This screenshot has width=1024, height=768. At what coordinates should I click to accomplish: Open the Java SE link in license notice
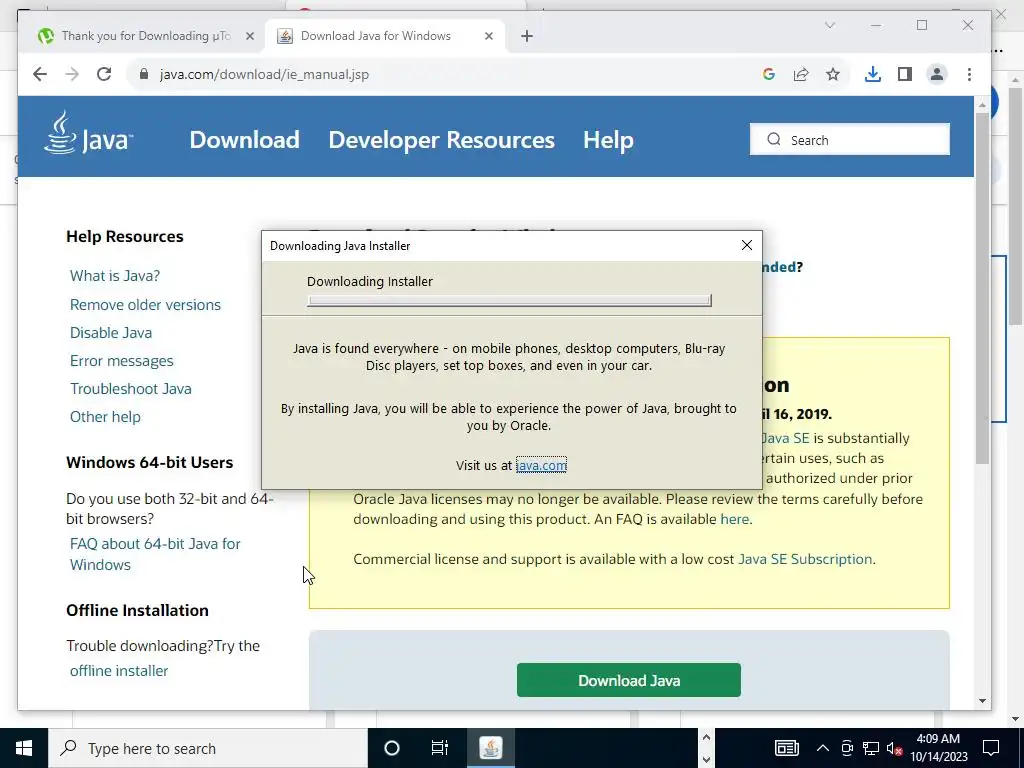point(786,438)
